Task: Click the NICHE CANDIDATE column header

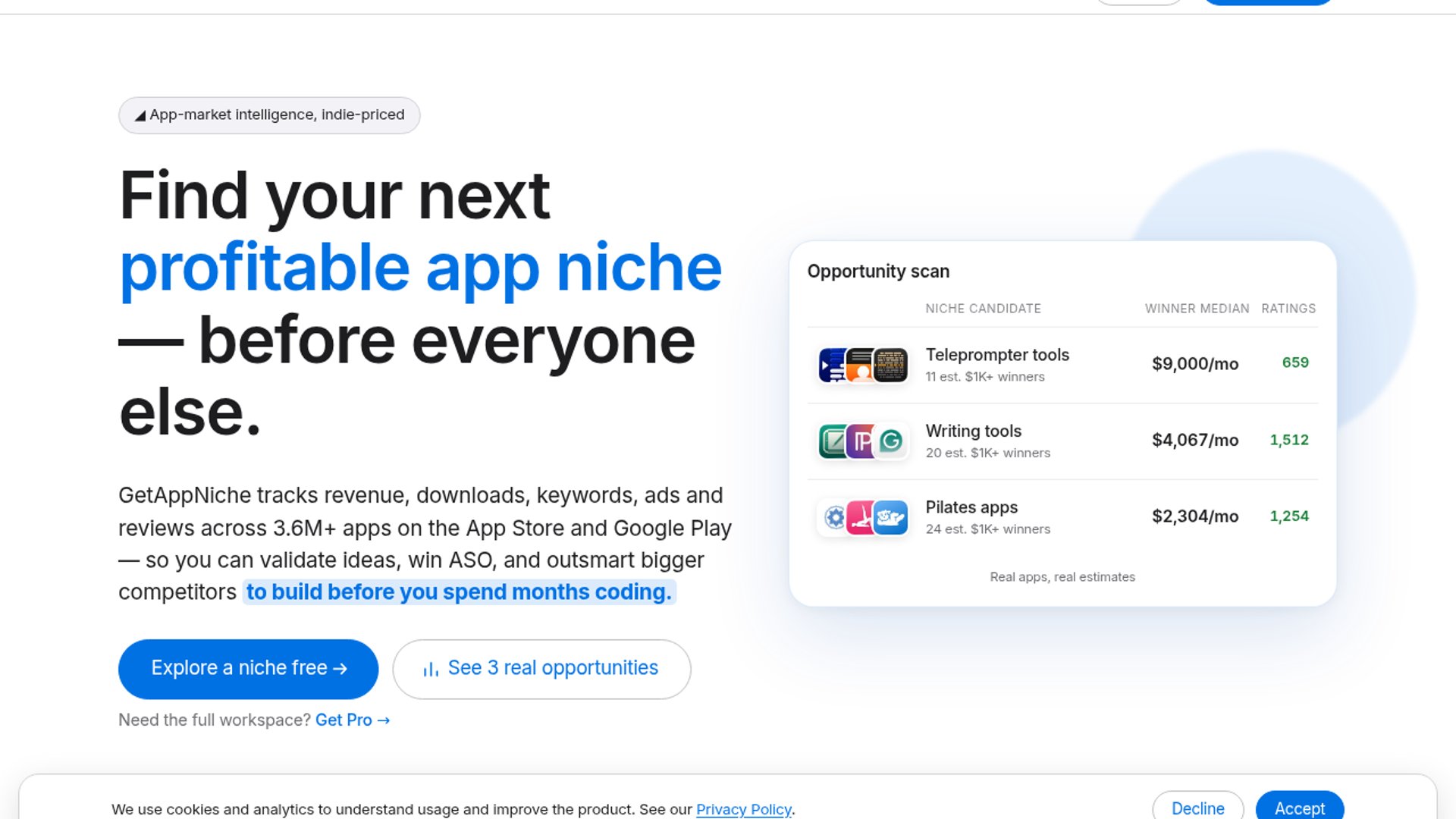Action: tap(983, 309)
